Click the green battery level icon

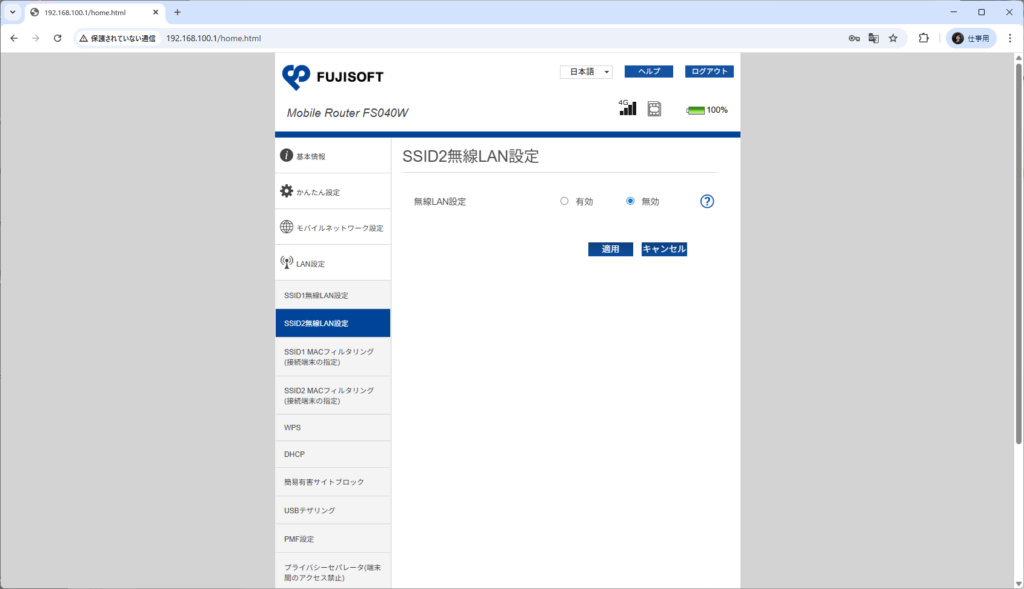695,110
